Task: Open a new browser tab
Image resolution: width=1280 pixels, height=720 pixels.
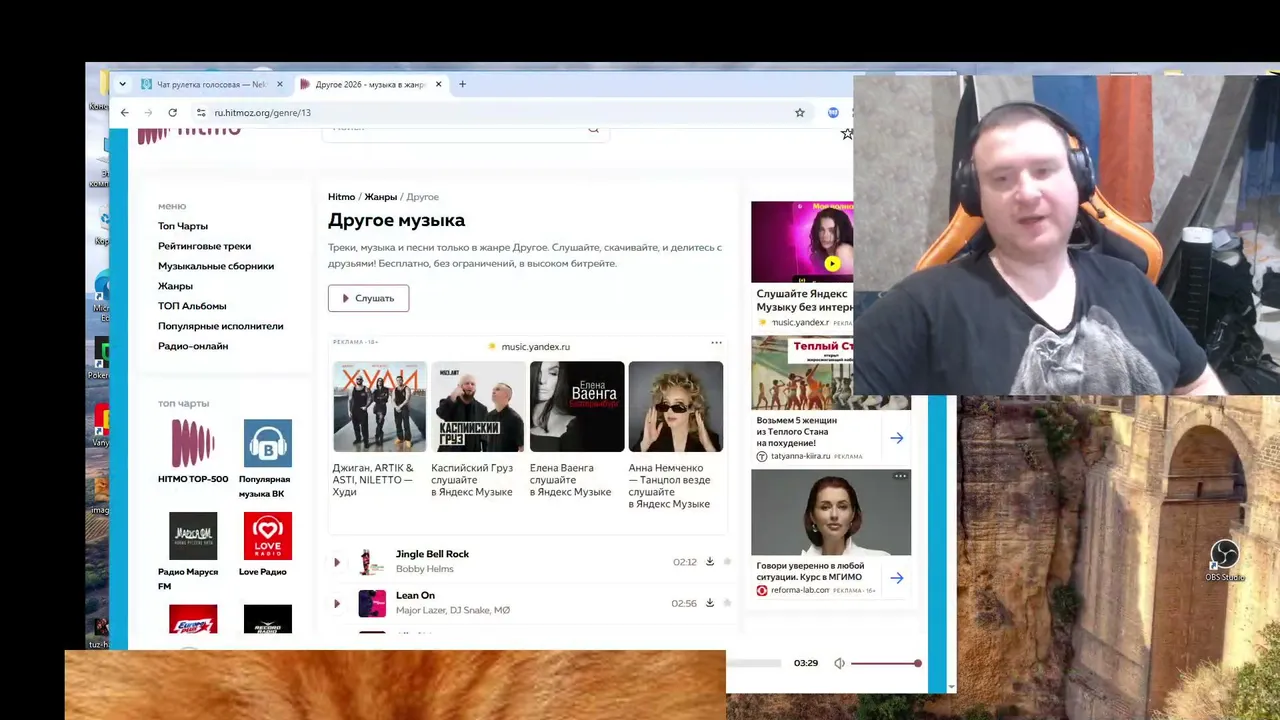Action: coord(462,84)
